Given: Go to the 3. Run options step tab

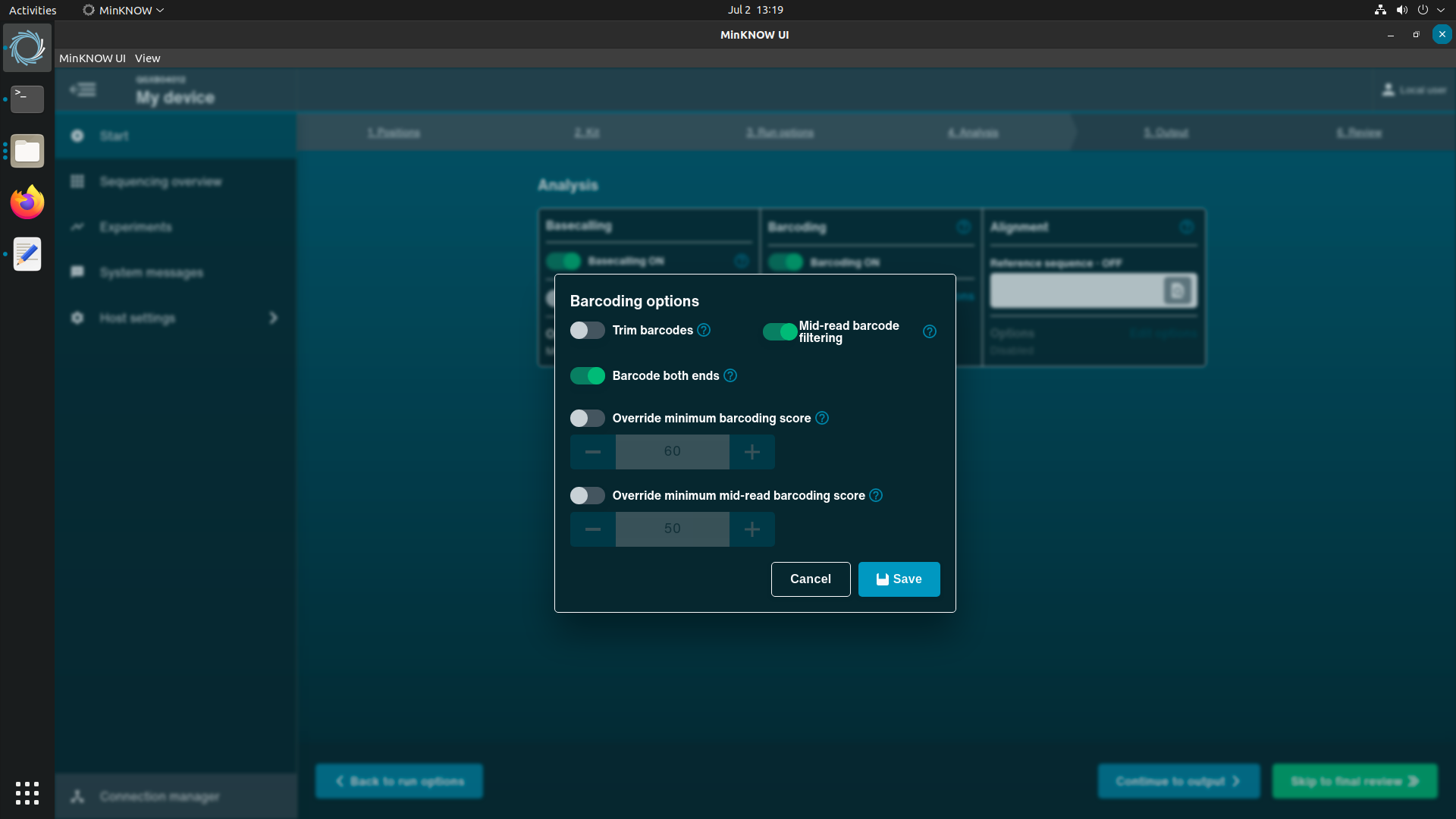Looking at the screenshot, I should [x=780, y=133].
